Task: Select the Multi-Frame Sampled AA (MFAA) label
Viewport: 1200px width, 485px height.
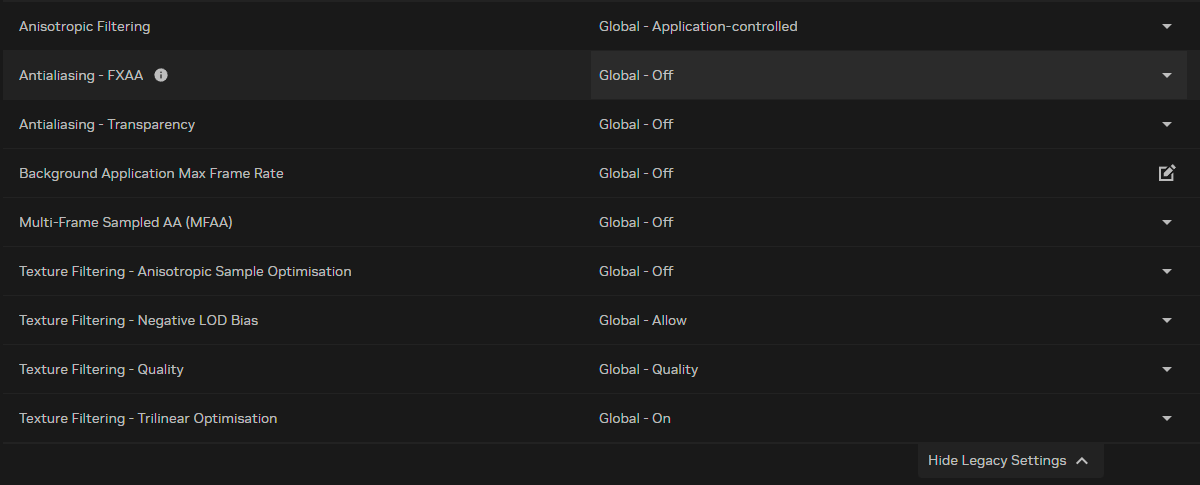Action: click(126, 222)
